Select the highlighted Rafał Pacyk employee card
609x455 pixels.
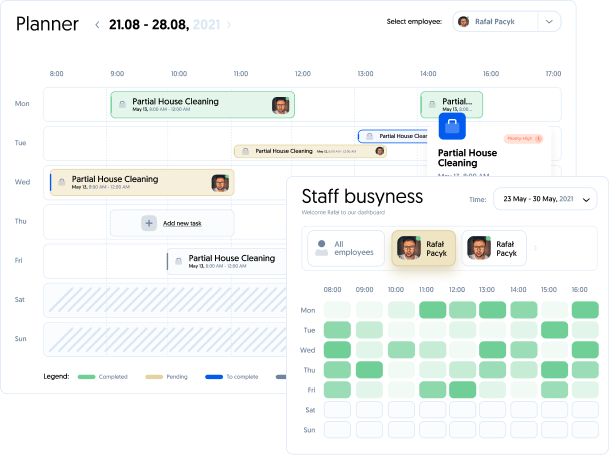(x=424, y=248)
